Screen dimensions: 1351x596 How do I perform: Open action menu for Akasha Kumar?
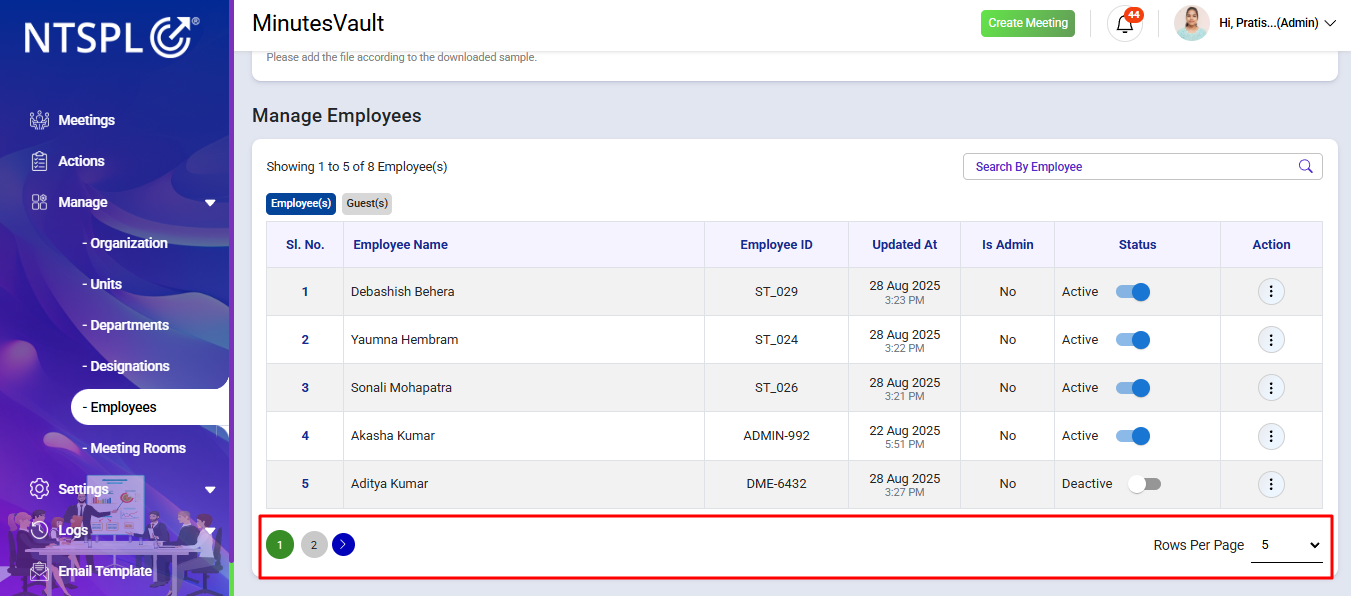(1271, 435)
